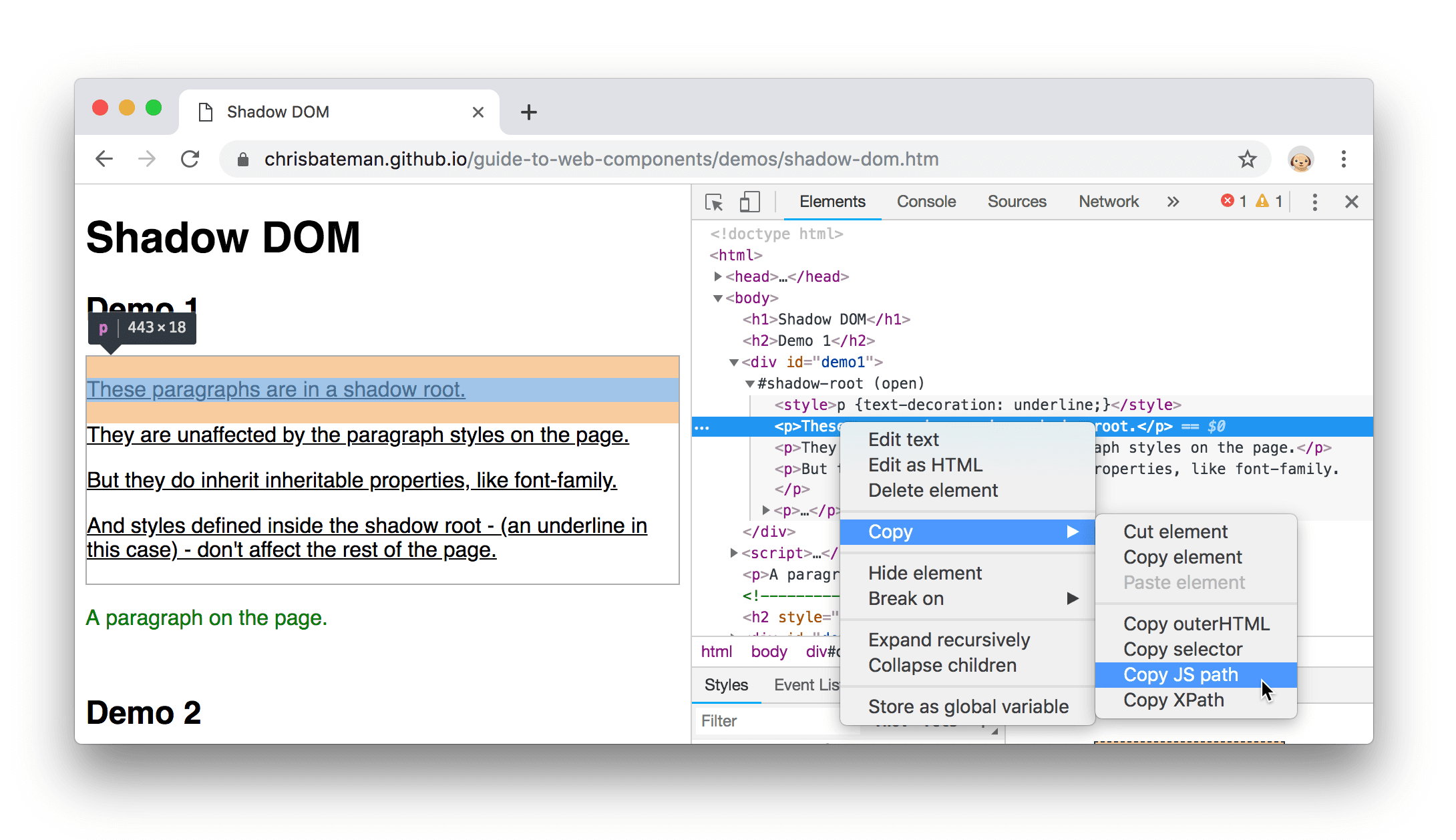The image size is (1456, 840).
Task: Click the more tools chevron icon
Action: click(1172, 202)
